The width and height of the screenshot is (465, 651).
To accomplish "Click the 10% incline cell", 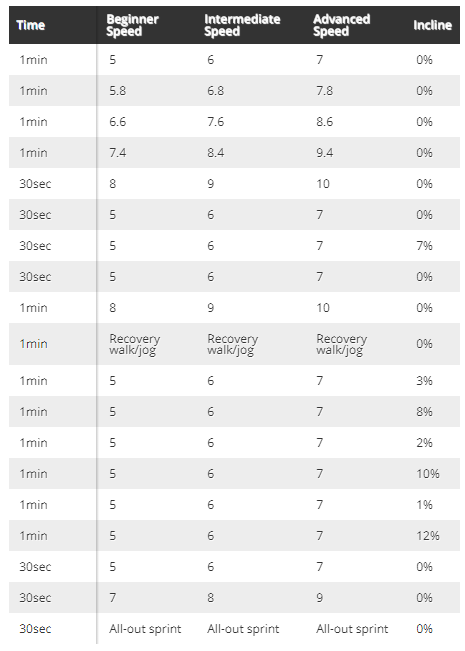I will 428,474.
